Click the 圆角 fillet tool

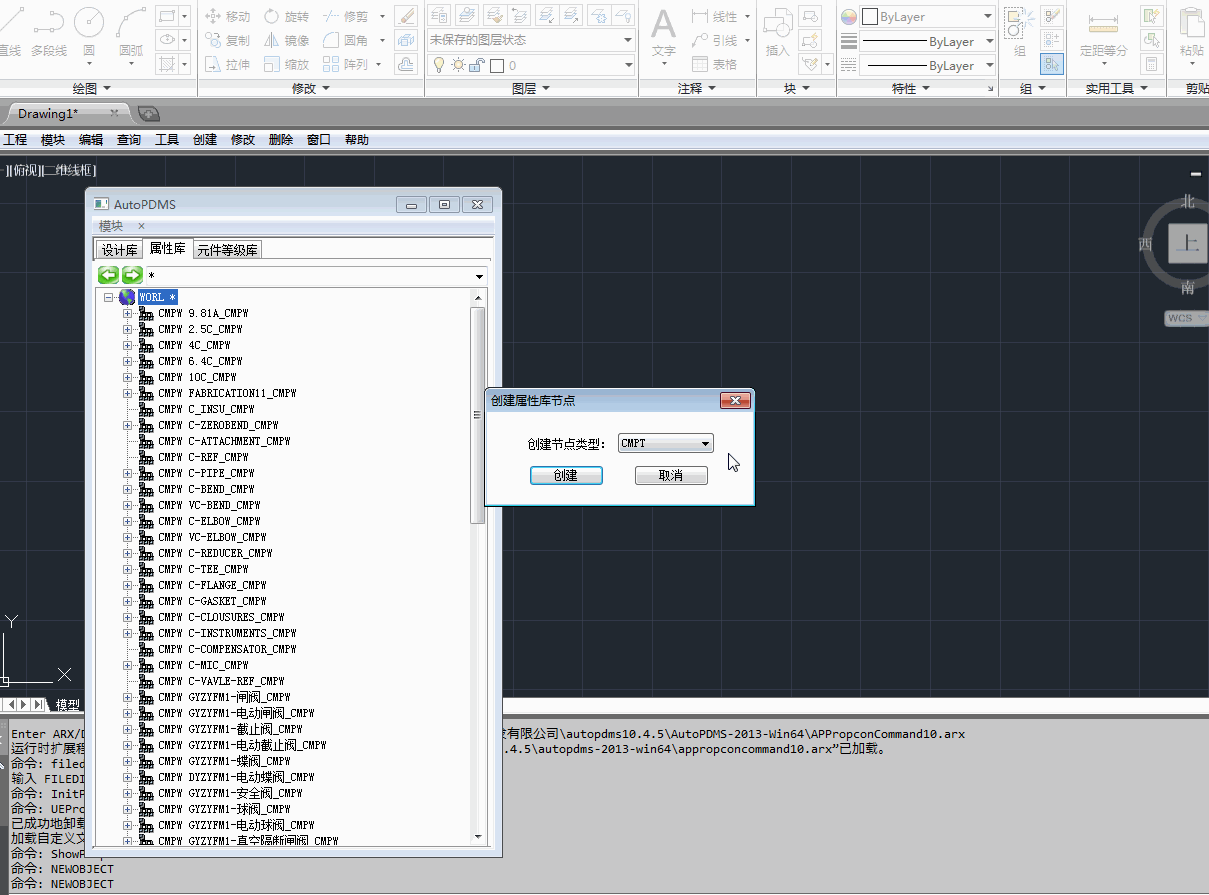point(345,41)
